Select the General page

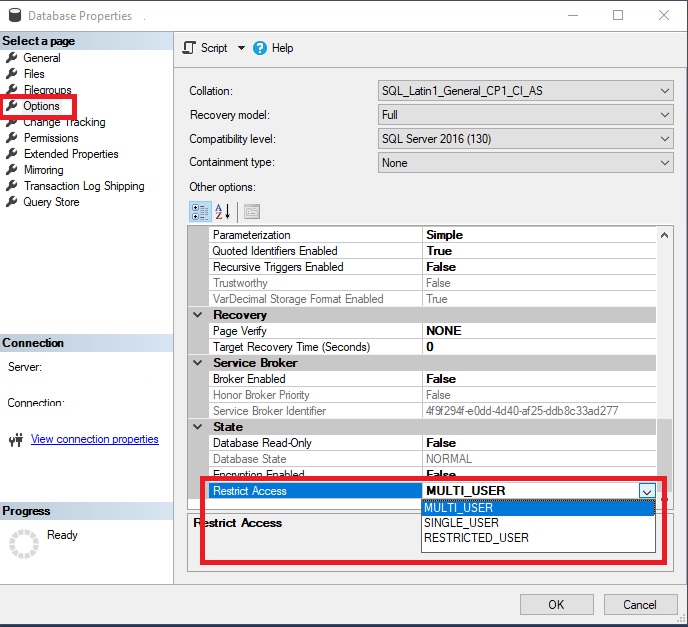pyautogui.click(x=42, y=58)
